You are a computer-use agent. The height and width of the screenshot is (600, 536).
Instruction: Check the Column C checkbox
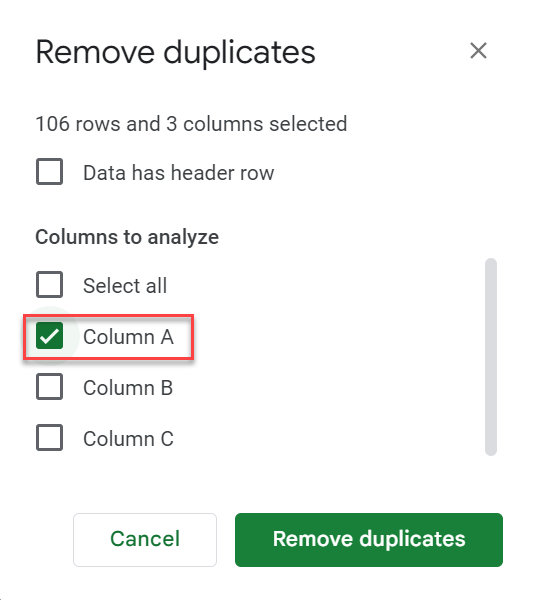click(x=49, y=438)
